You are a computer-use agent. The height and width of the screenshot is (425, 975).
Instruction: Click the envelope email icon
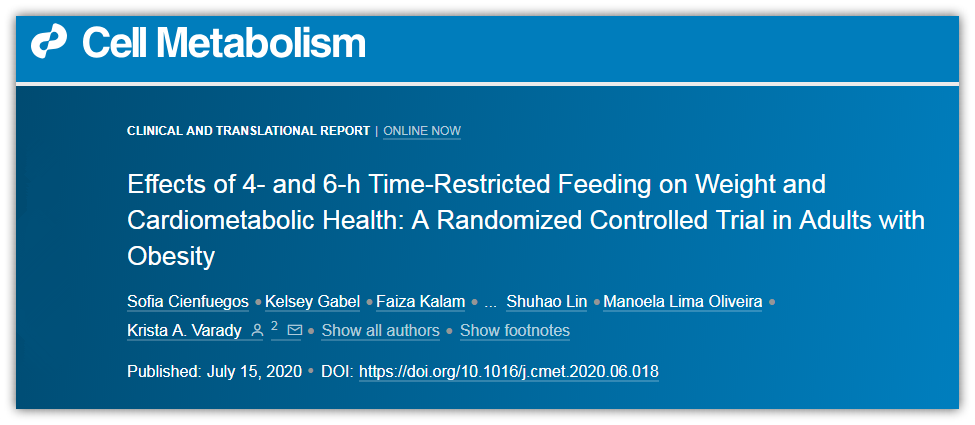pyautogui.click(x=295, y=330)
